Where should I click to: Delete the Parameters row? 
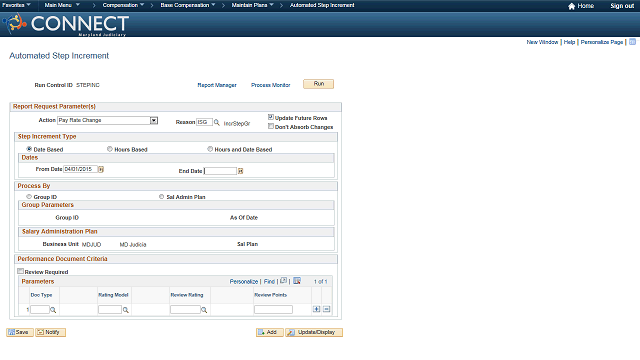click(327, 309)
